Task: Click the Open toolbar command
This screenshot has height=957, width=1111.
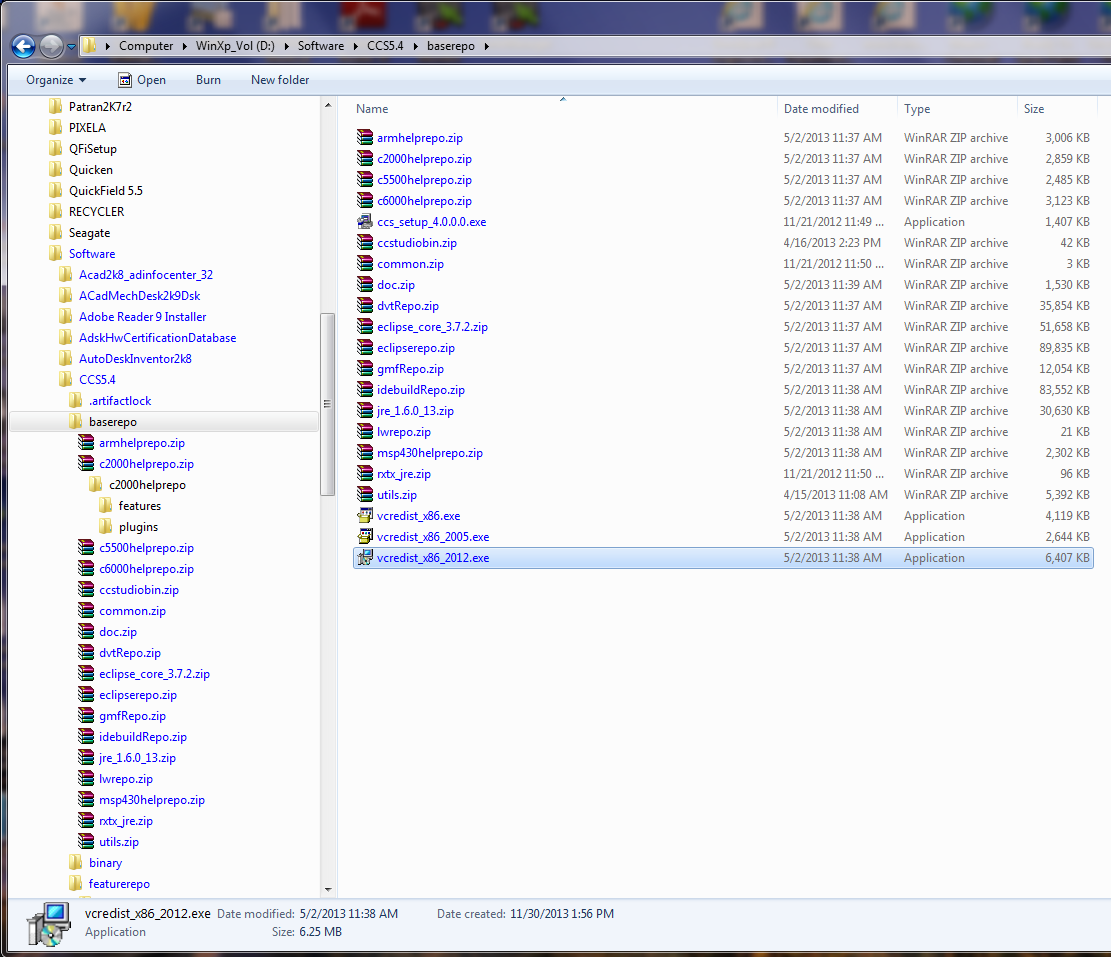Action: coord(150,79)
